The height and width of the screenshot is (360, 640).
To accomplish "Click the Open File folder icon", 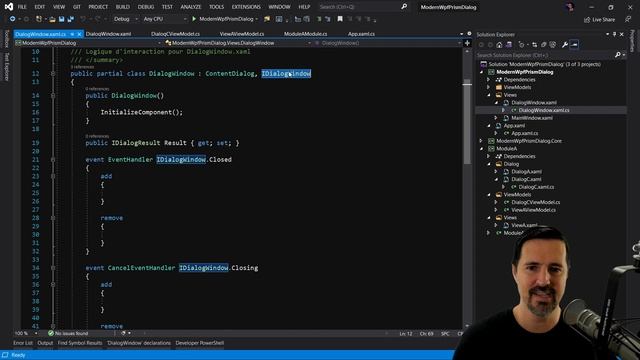I will click(x=53, y=19).
